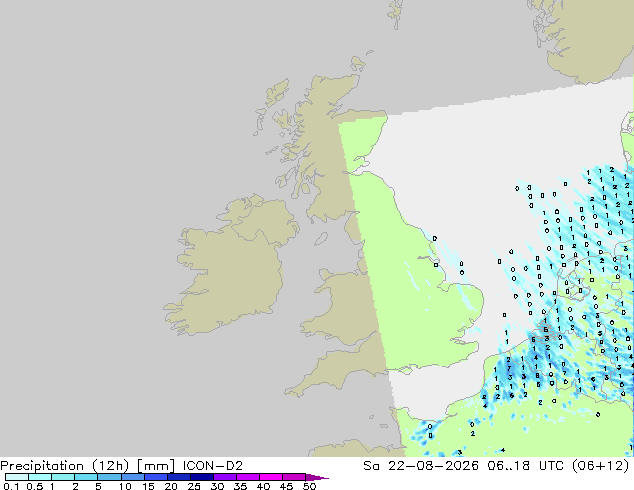Click East Anglia's green region
Screen dimensions: 634x490
point(461,303)
